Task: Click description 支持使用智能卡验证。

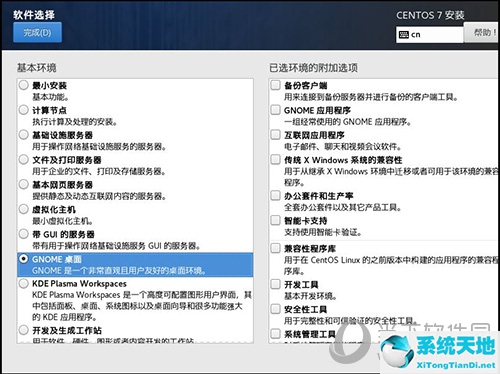Action: (323, 232)
